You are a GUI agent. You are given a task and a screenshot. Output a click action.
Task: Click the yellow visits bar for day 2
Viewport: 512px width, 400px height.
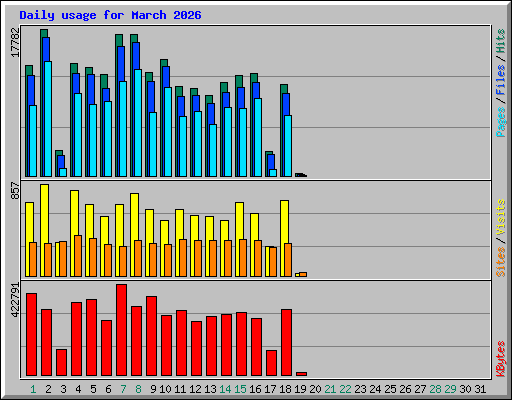44,230
